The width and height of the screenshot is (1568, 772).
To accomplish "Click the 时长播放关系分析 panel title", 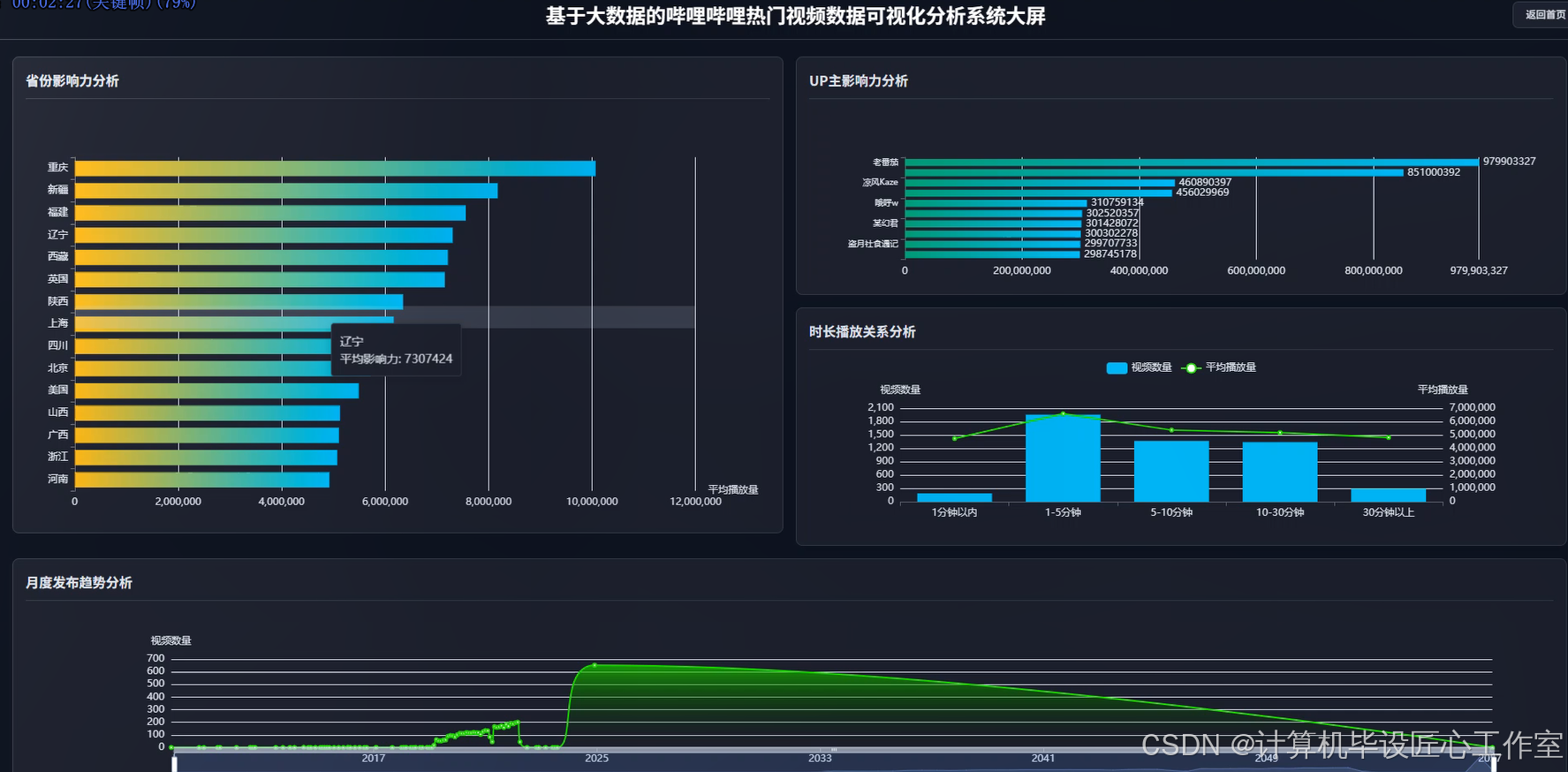I will 862,332.
